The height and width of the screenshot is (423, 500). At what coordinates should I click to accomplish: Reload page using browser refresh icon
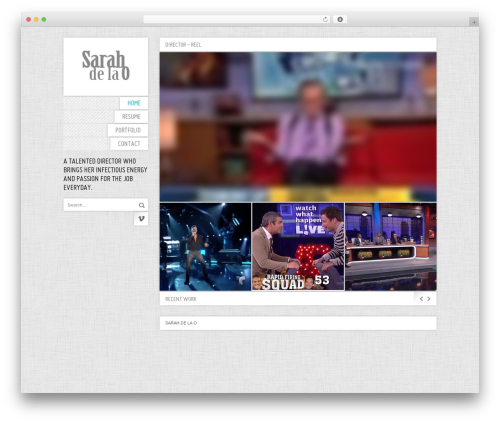pos(325,19)
